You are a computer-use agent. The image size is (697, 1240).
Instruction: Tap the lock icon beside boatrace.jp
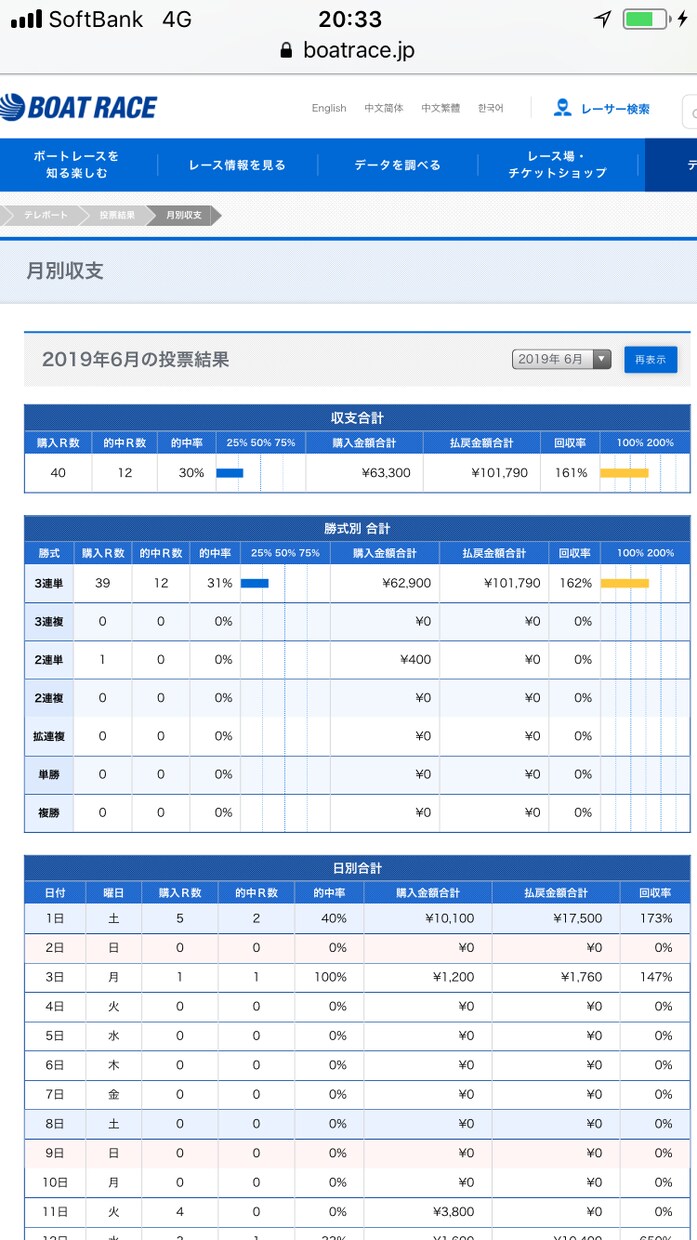(287, 50)
